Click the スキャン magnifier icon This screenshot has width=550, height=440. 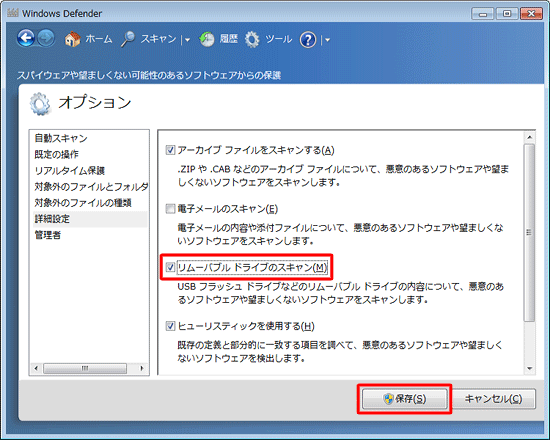(128, 39)
